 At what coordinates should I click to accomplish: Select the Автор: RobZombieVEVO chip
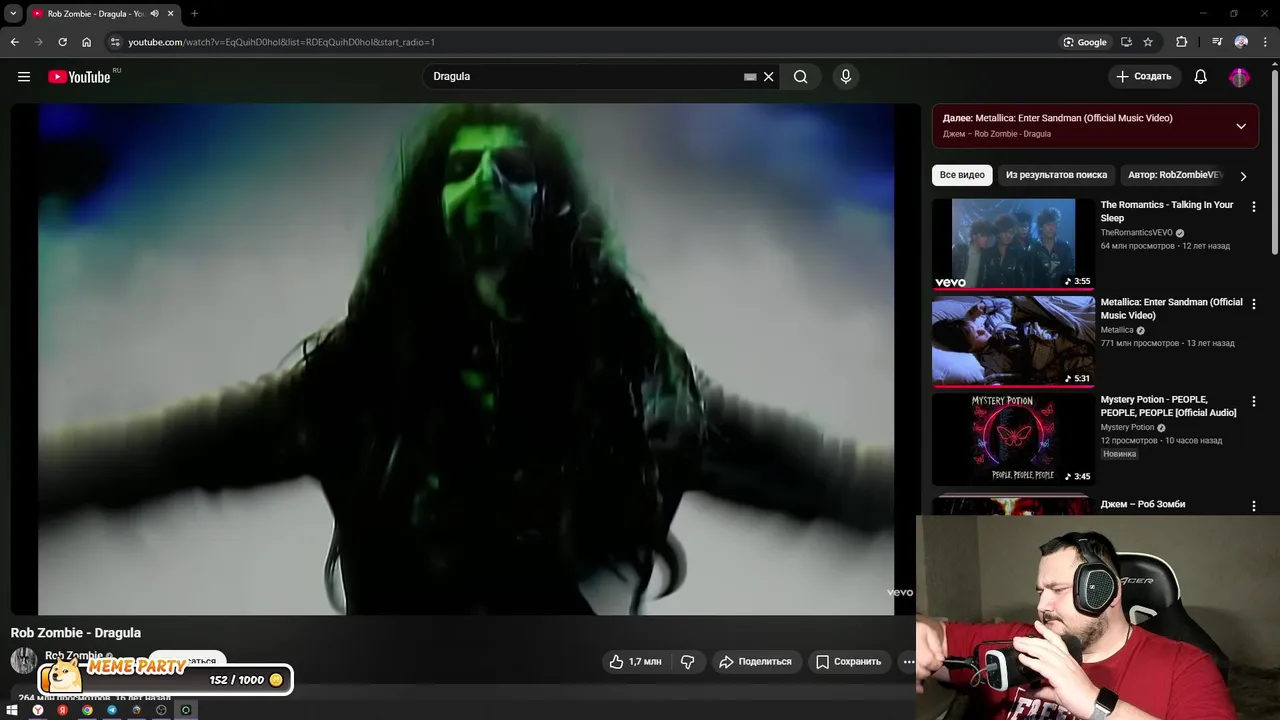pos(1175,175)
